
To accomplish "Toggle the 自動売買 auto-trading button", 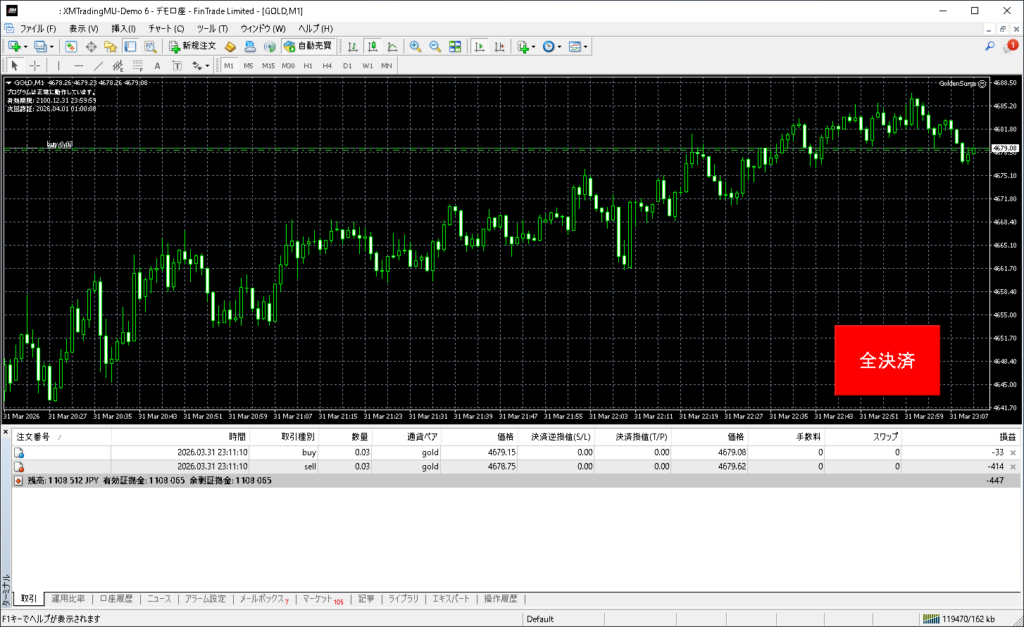I will point(308,46).
